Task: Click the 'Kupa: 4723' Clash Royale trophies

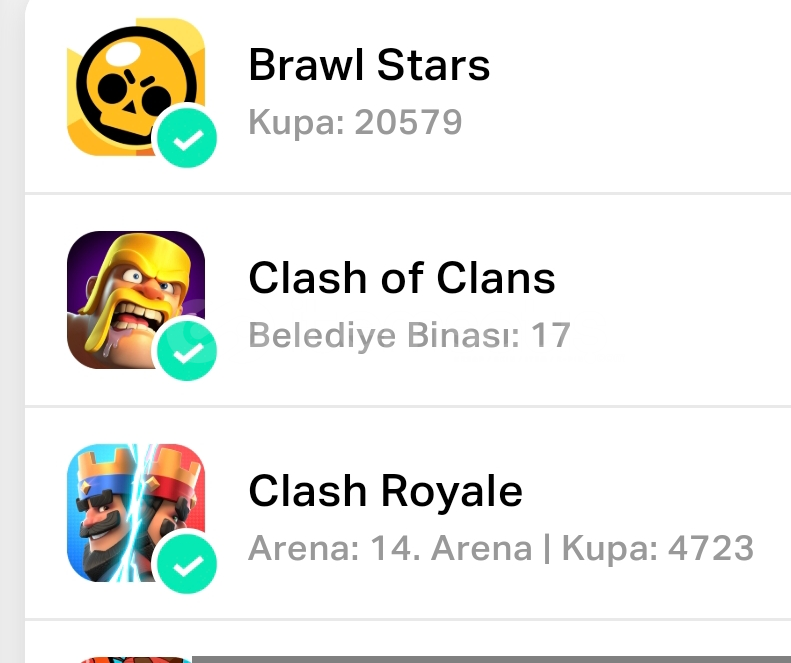Action: (x=658, y=548)
